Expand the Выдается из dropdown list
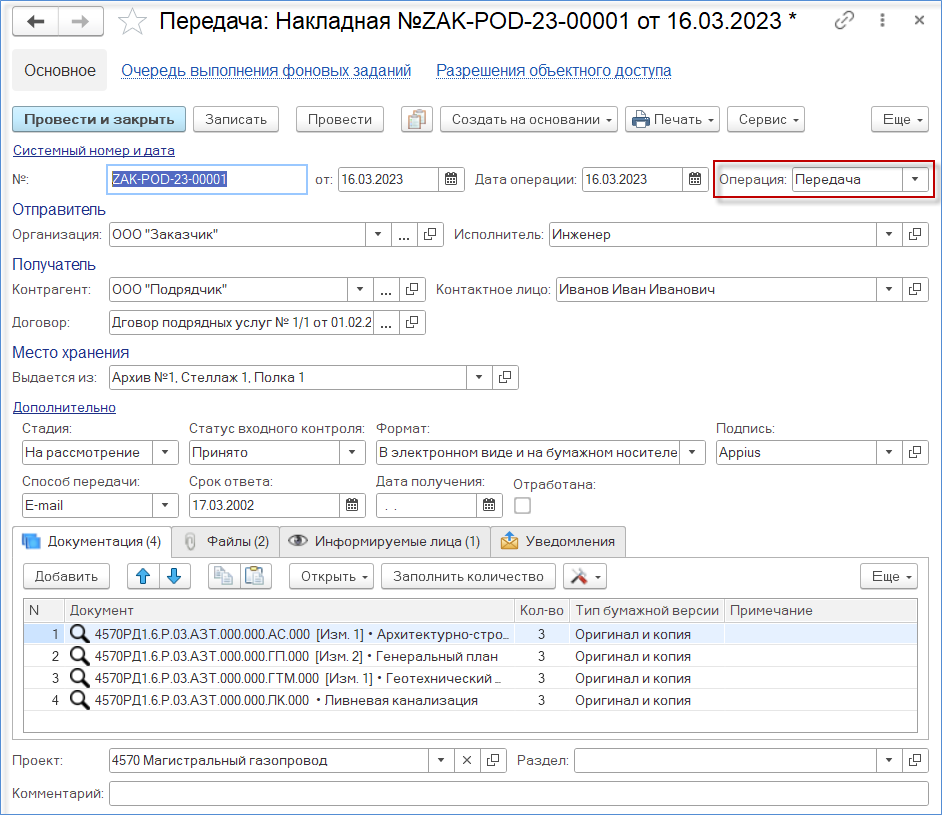The height and width of the screenshot is (815, 942). [x=479, y=377]
